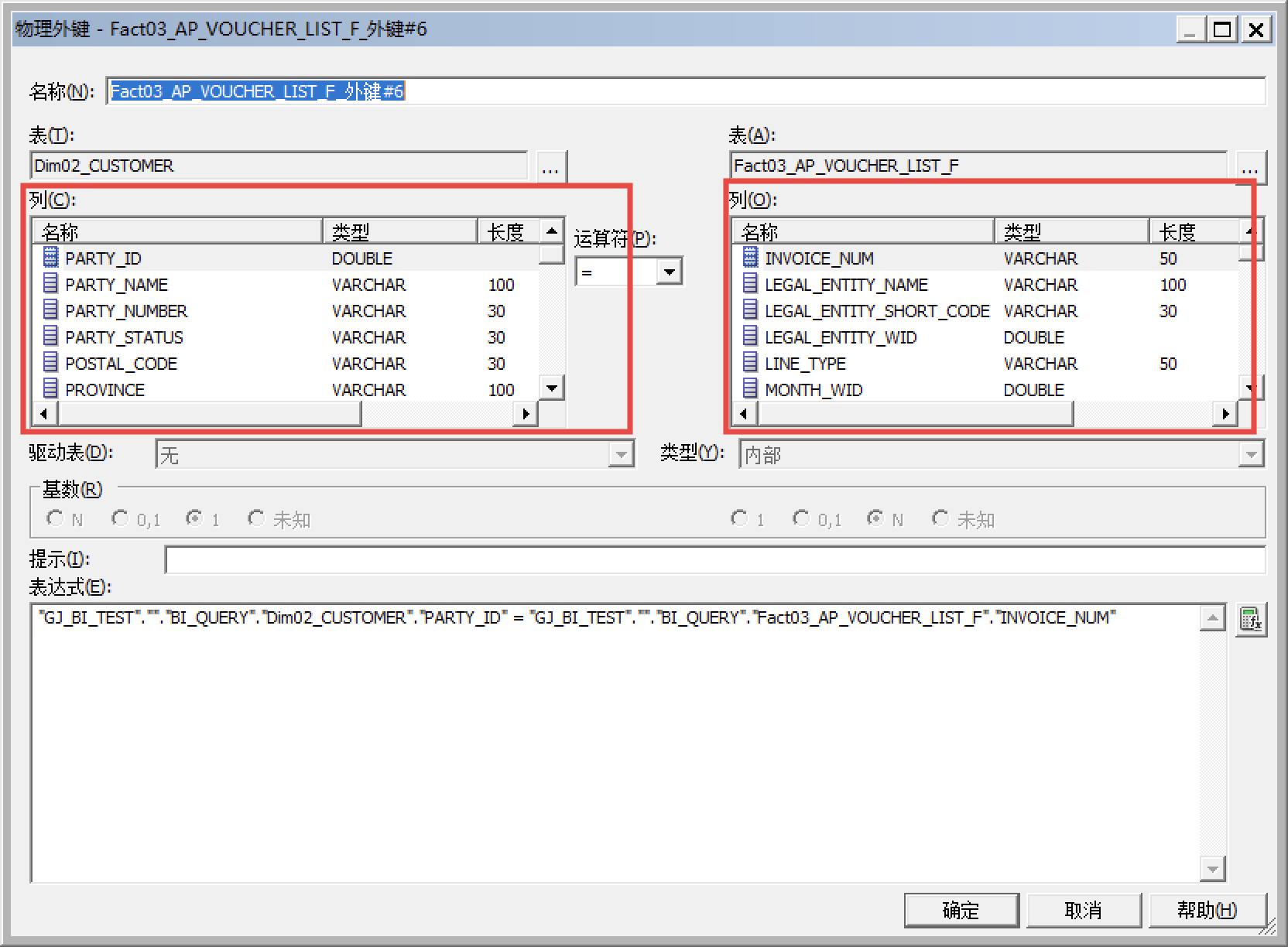Click the PARTY_ID column icon
1288x947 pixels.
(x=50, y=258)
